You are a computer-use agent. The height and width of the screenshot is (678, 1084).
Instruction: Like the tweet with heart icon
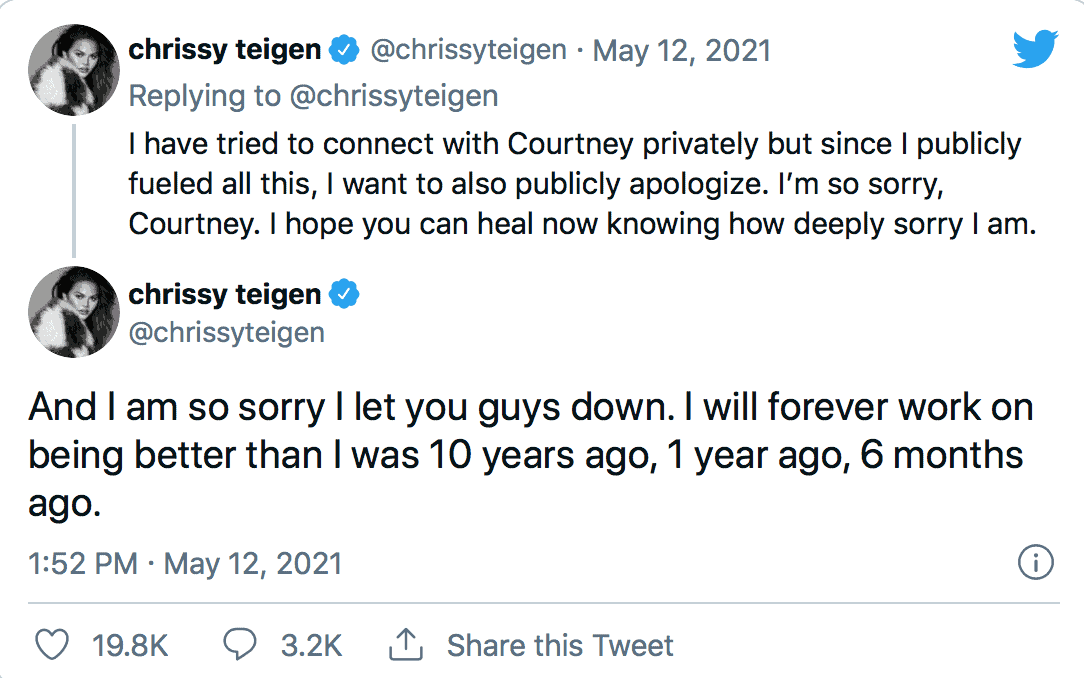click(x=52, y=645)
